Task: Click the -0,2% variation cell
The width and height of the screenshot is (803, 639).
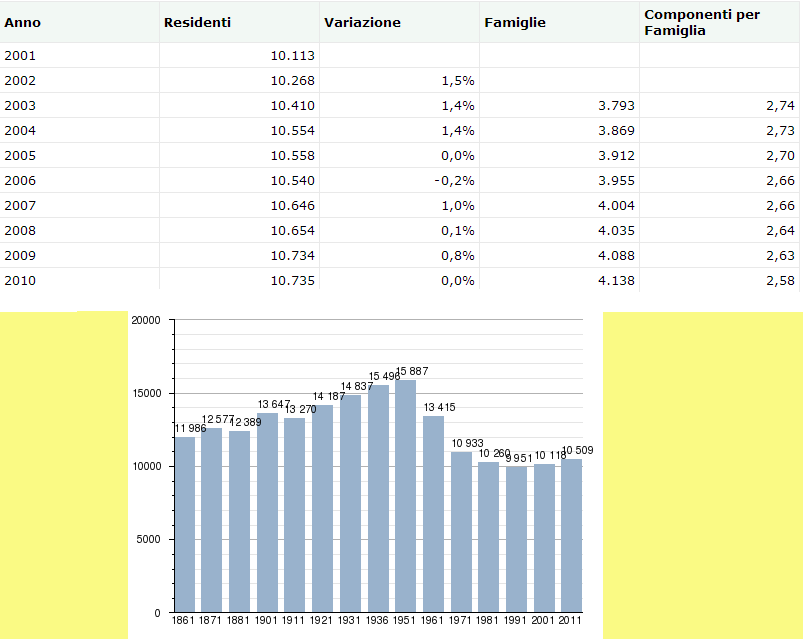Action: [x=454, y=180]
